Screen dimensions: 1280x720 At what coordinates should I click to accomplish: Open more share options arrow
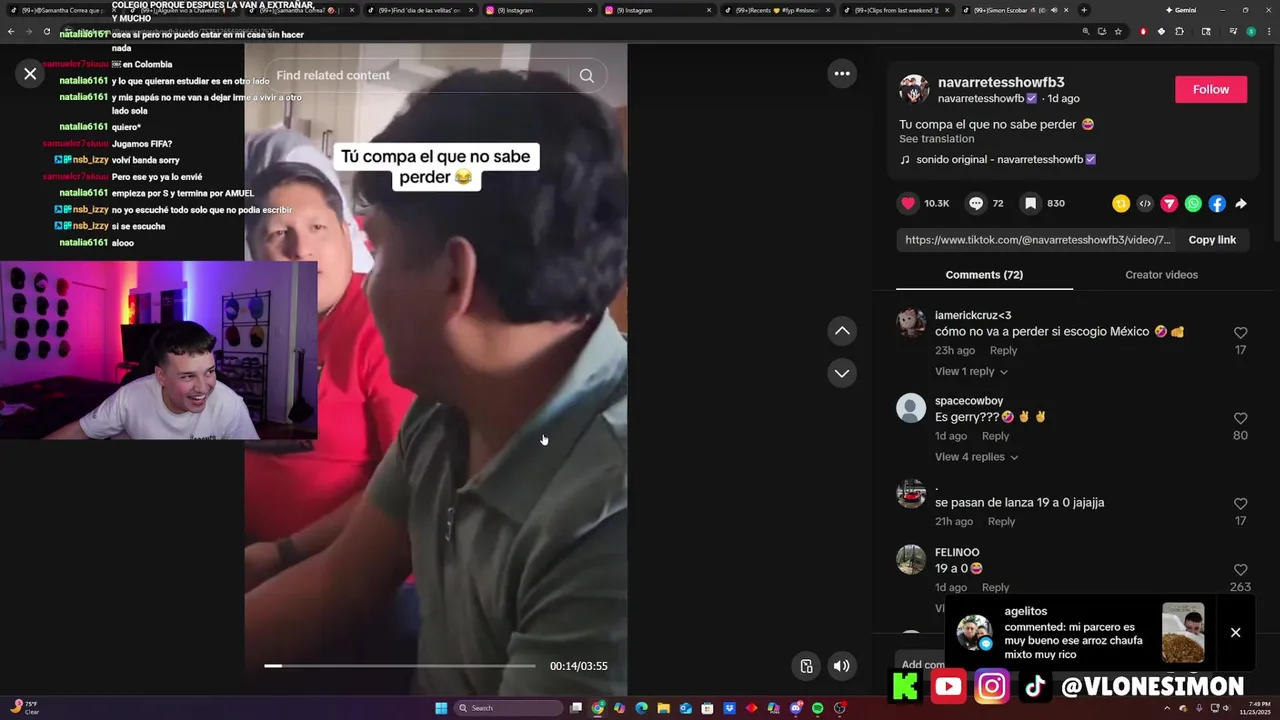point(1241,203)
